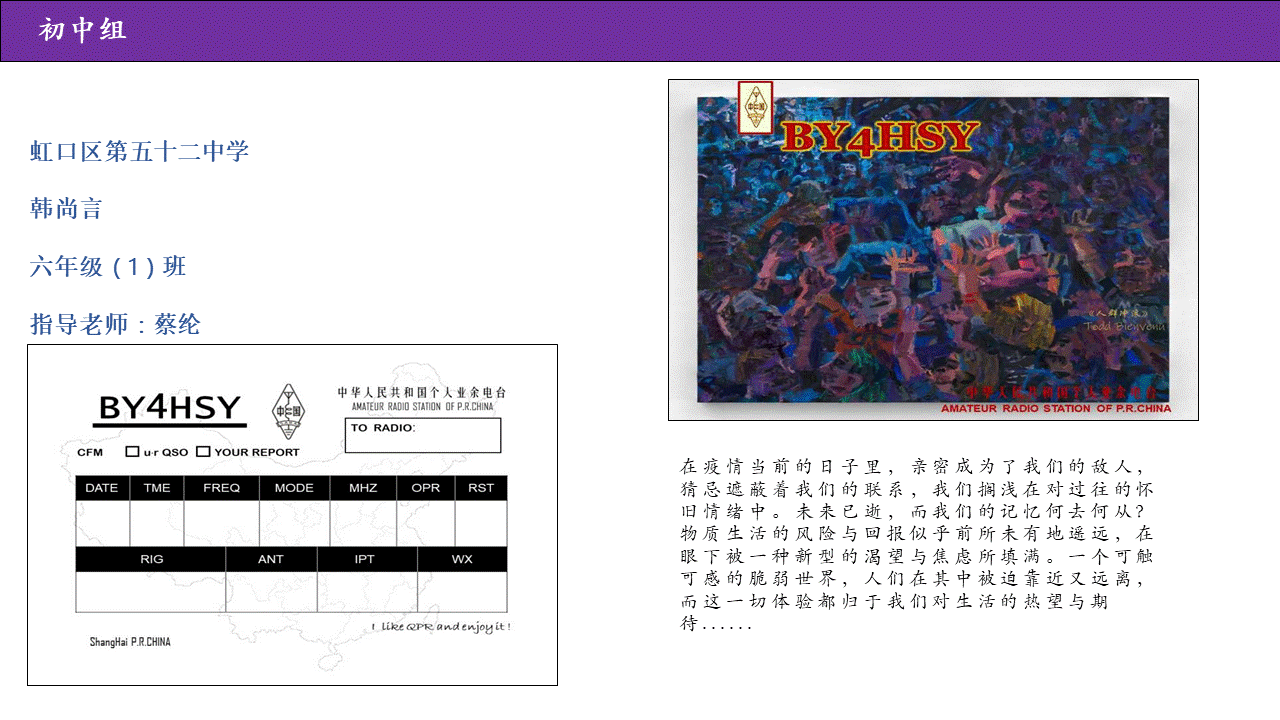Select the crowd painting QSL card image
Viewport: 1280px width, 720px height.
pyautogui.click(x=933, y=250)
